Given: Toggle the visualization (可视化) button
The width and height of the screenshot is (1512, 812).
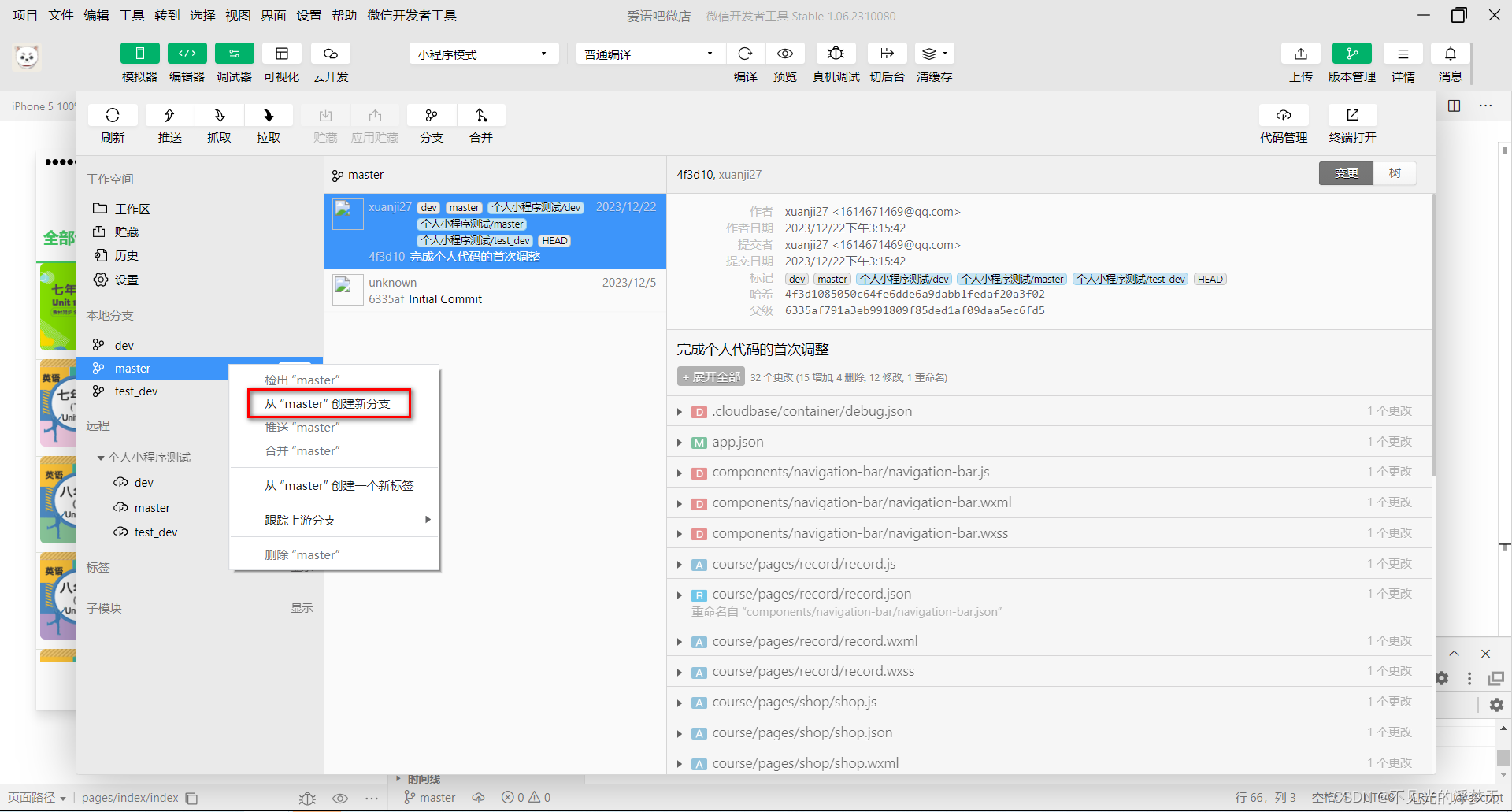Looking at the screenshot, I should pyautogui.click(x=281, y=54).
